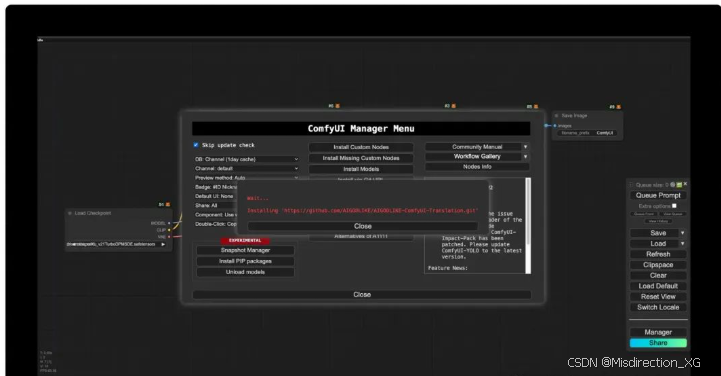This screenshot has width=721, height=376.
Task: Collapse the Load Checkpoint node dot
Action: (x=70, y=213)
